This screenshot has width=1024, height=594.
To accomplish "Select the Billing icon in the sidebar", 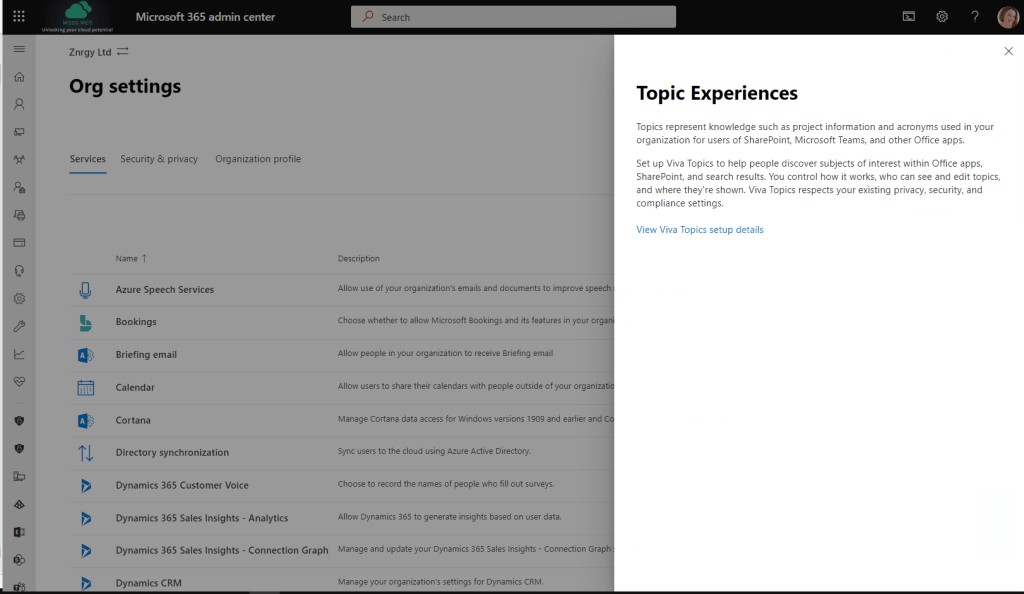I will pos(18,242).
